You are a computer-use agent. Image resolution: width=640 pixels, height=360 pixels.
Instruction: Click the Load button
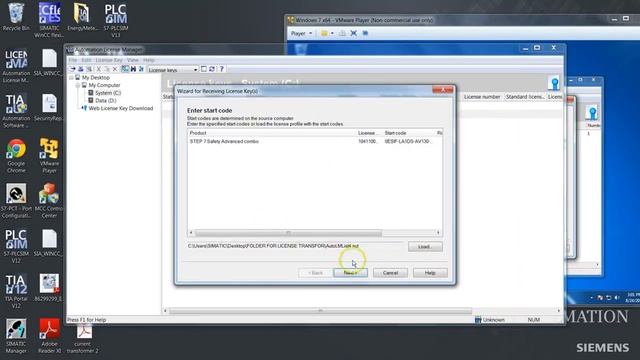[425, 247]
